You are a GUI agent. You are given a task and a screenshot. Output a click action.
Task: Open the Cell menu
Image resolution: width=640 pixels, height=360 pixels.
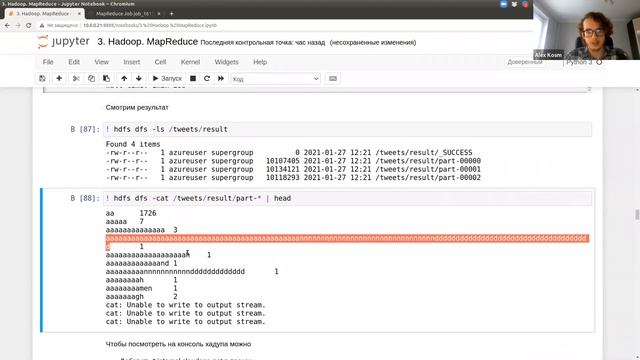coord(160,62)
